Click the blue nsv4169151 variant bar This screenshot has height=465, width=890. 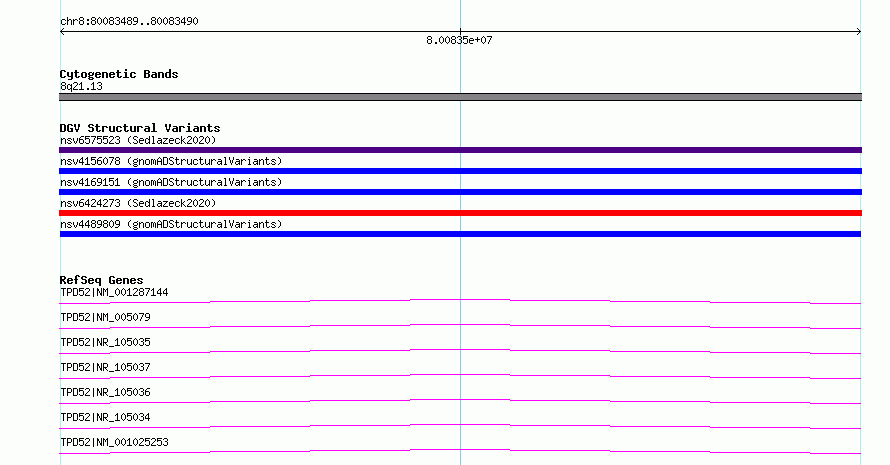pyautogui.click(x=460, y=192)
